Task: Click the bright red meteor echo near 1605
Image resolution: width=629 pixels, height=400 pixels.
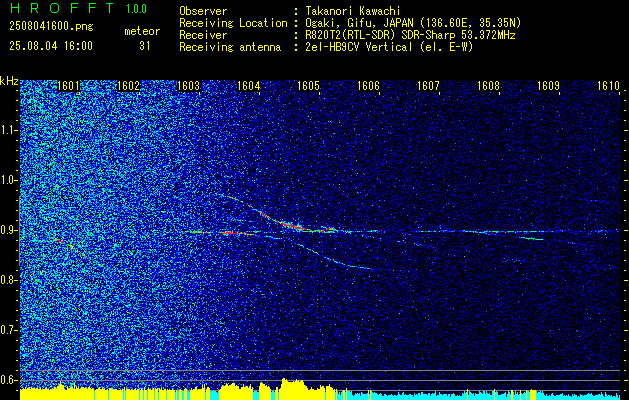Action: click(293, 225)
